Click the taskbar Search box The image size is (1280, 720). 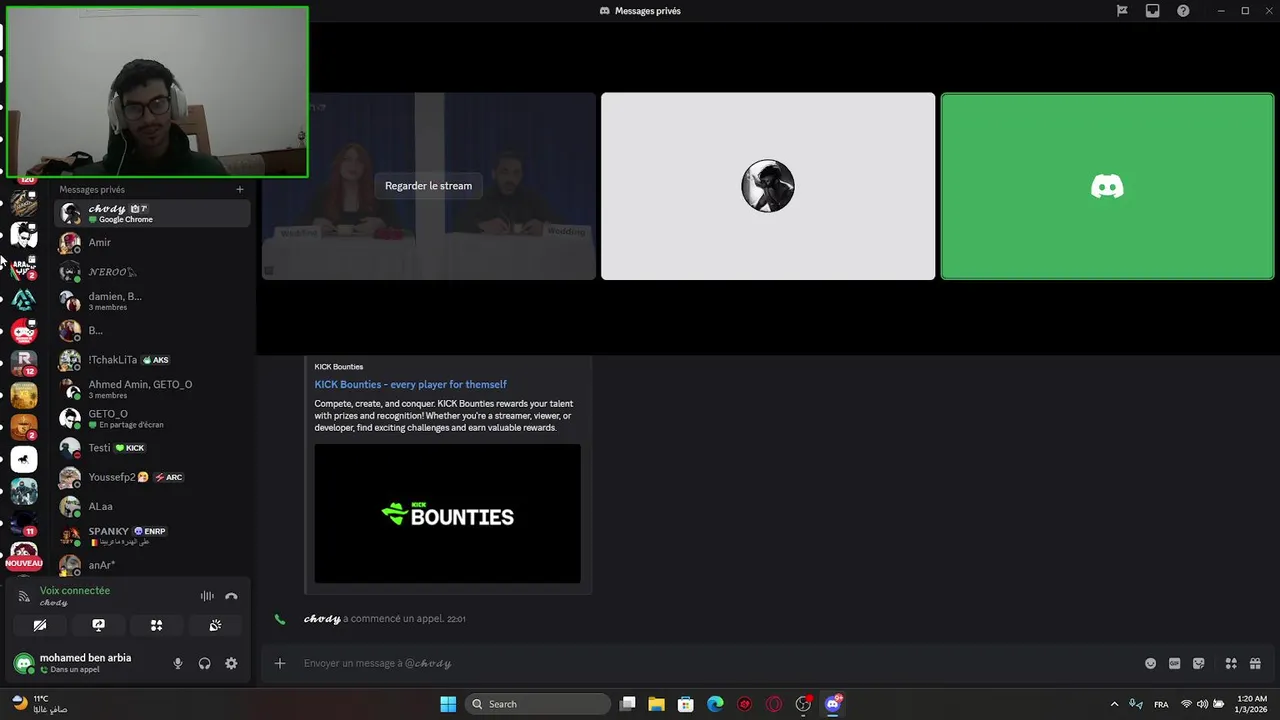tap(538, 704)
